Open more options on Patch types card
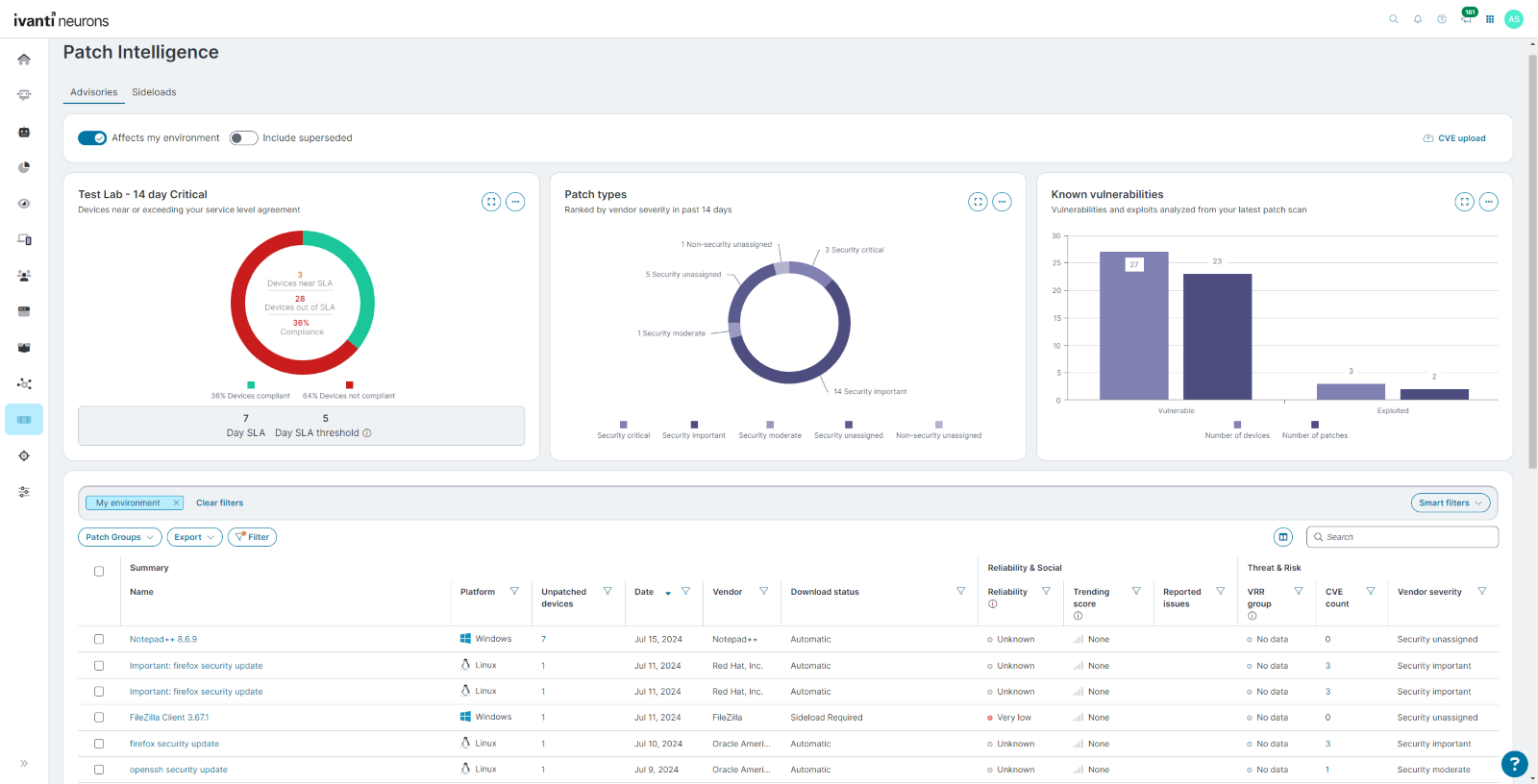 pos(1002,202)
